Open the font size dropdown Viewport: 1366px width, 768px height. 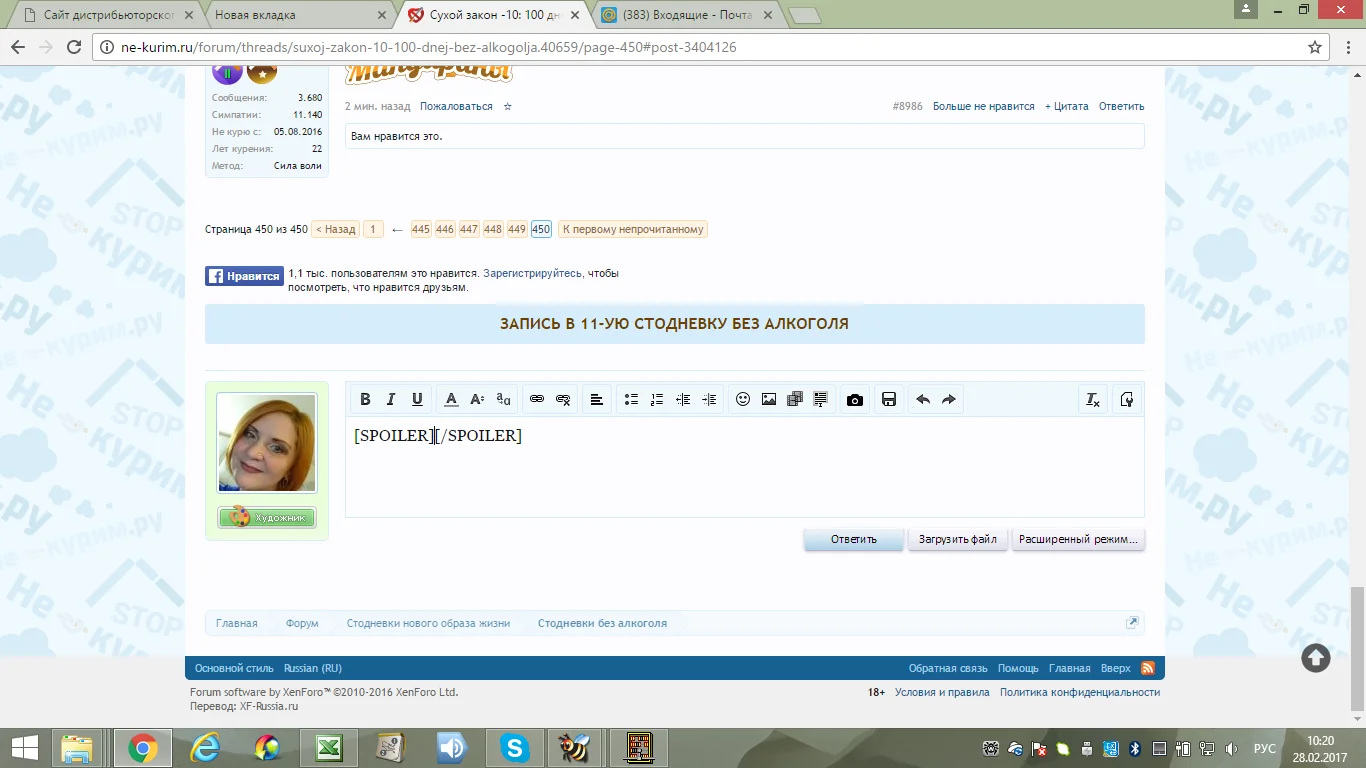[x=477, y=399]
